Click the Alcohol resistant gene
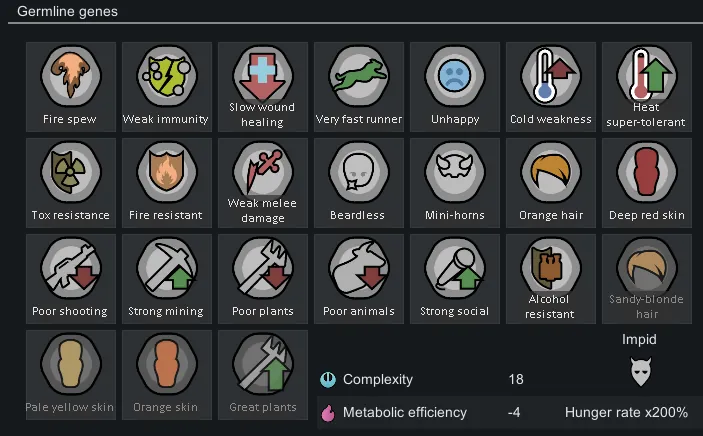Screen dimensions: 703x436 point(551,279)
